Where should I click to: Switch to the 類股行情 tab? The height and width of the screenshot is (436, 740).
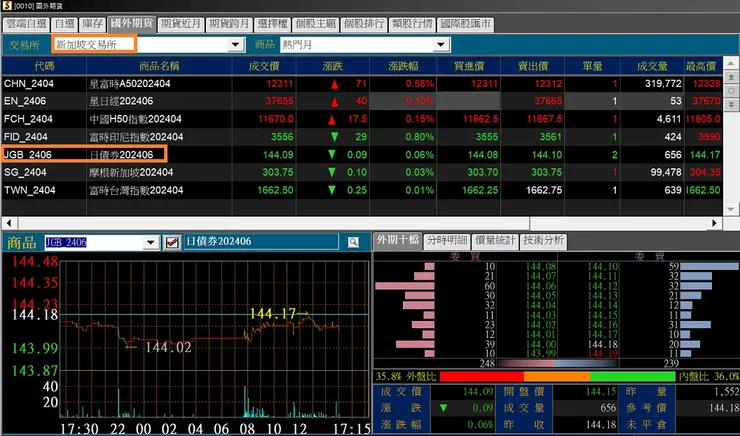[412, 24]
